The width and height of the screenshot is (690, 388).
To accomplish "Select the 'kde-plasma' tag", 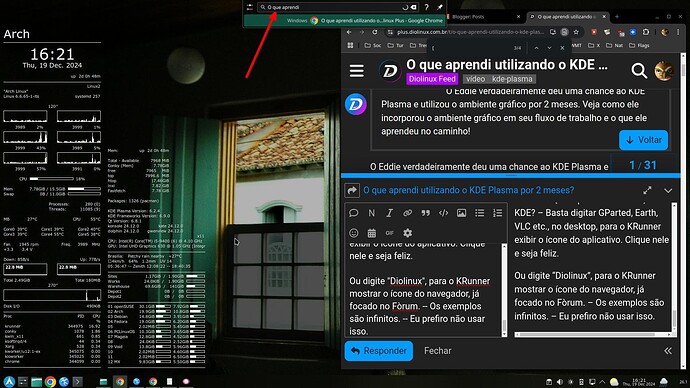I will (512, 79).
